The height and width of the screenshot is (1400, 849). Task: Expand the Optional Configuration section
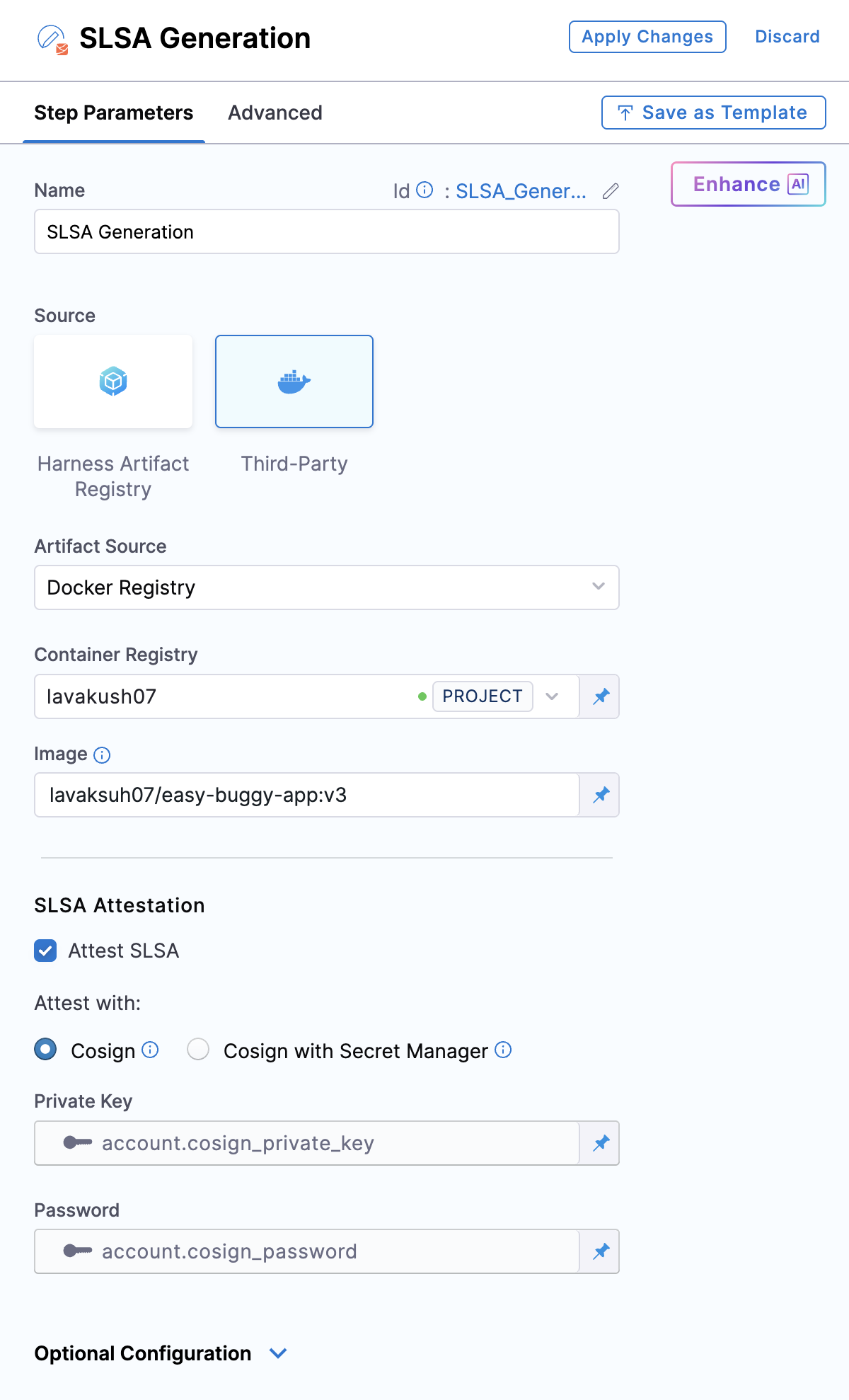click(x=279, y=1353)
